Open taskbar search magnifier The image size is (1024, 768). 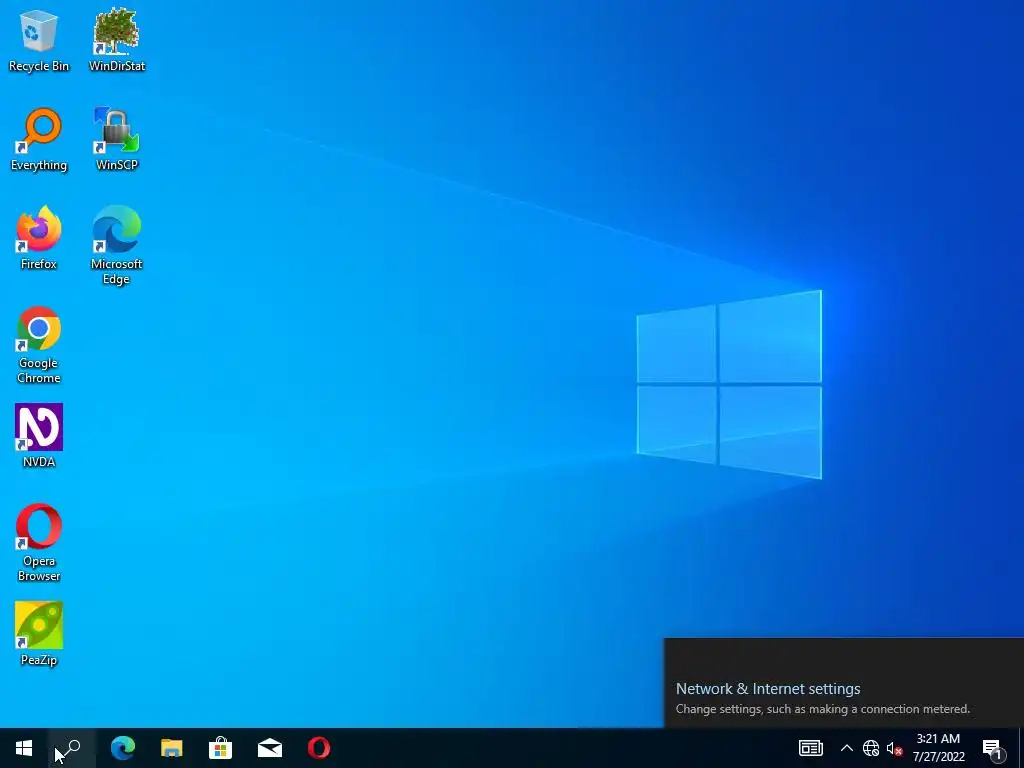pos(72,748)
